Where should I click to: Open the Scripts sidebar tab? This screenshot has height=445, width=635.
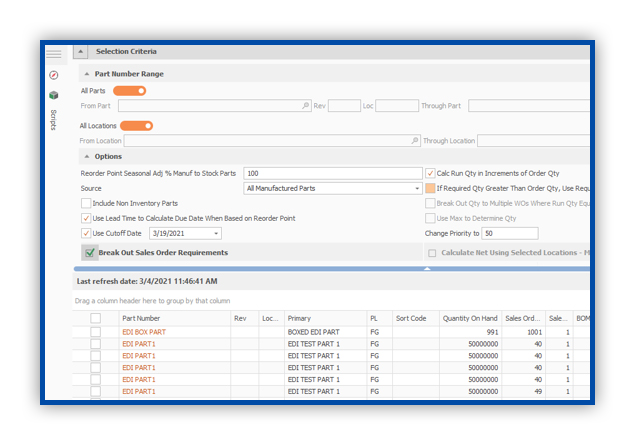(x=53, y=120)
